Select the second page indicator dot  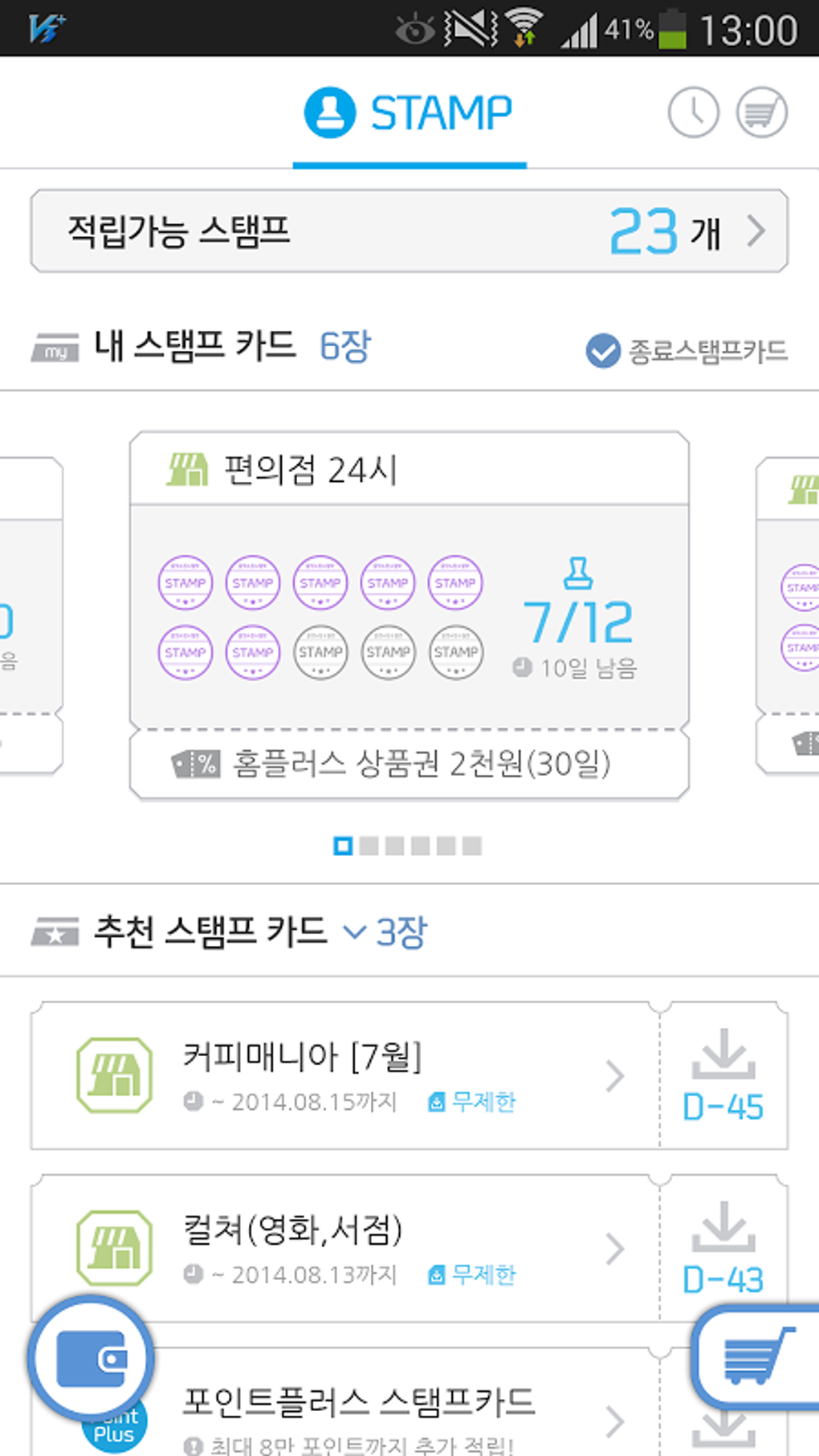point(369,846)
